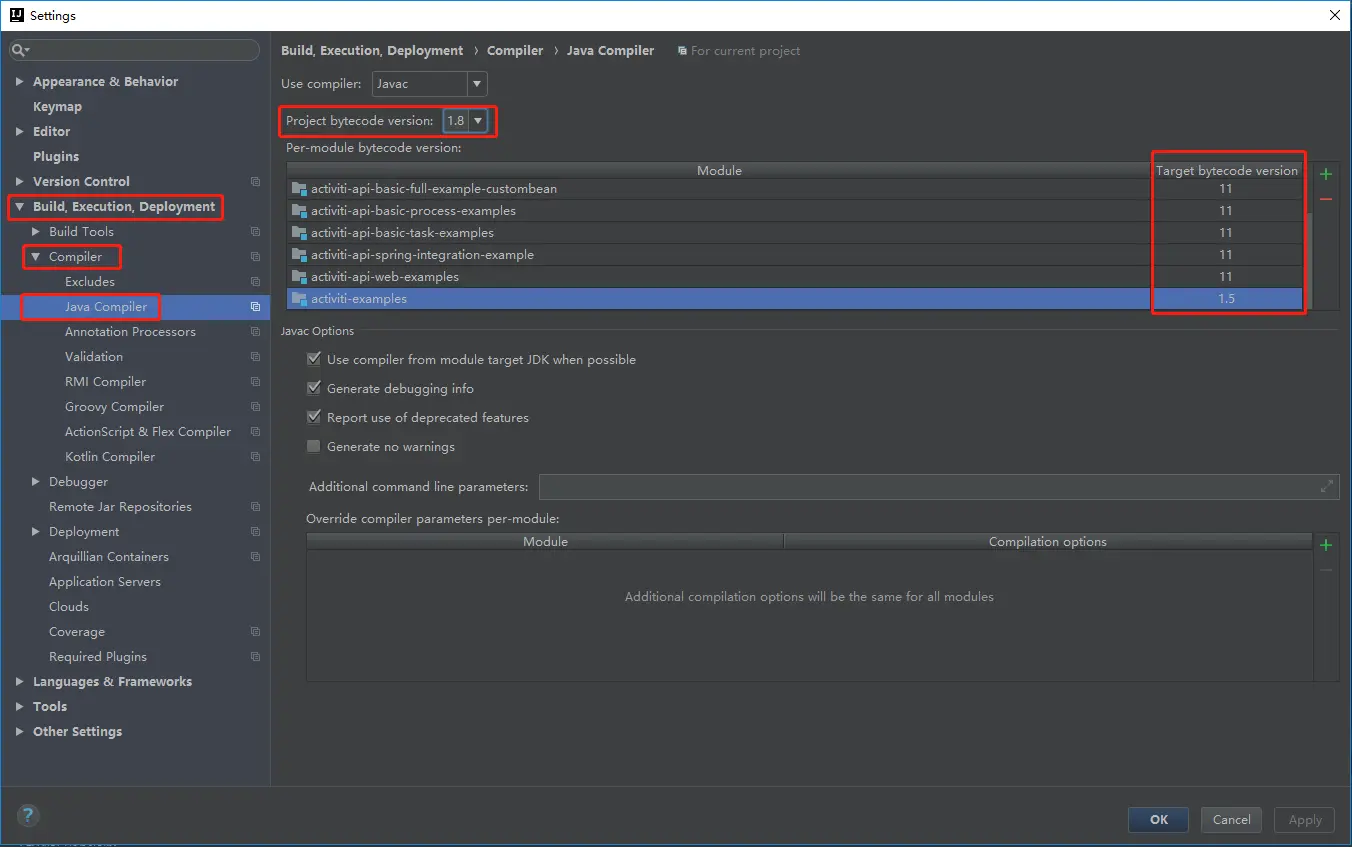Uncheck Report use of deprecated features
The height and width of the screenshot is (847, 1352).
tap(314, 417)
